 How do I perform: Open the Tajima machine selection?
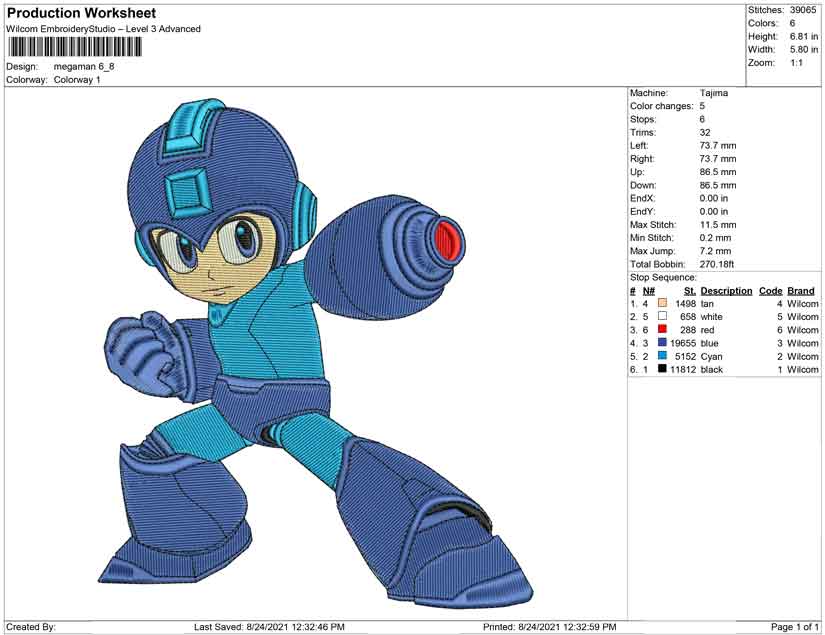[x=716, y=92]
